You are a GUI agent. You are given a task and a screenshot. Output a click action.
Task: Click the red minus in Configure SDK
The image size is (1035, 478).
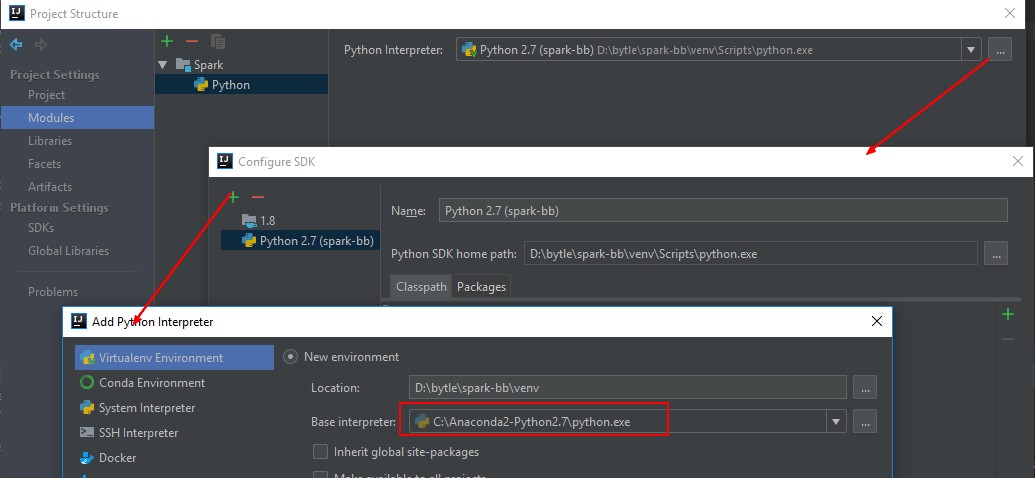coord(258,197)
